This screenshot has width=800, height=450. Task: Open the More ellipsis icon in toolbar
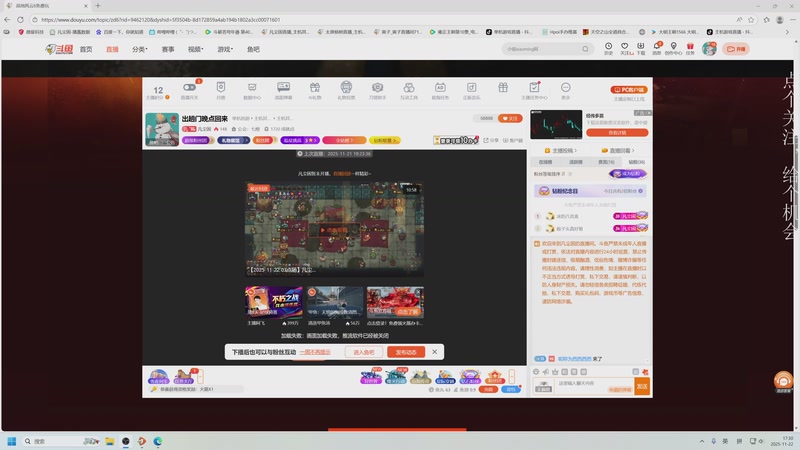pyautogui.click(x=565, y=88)
